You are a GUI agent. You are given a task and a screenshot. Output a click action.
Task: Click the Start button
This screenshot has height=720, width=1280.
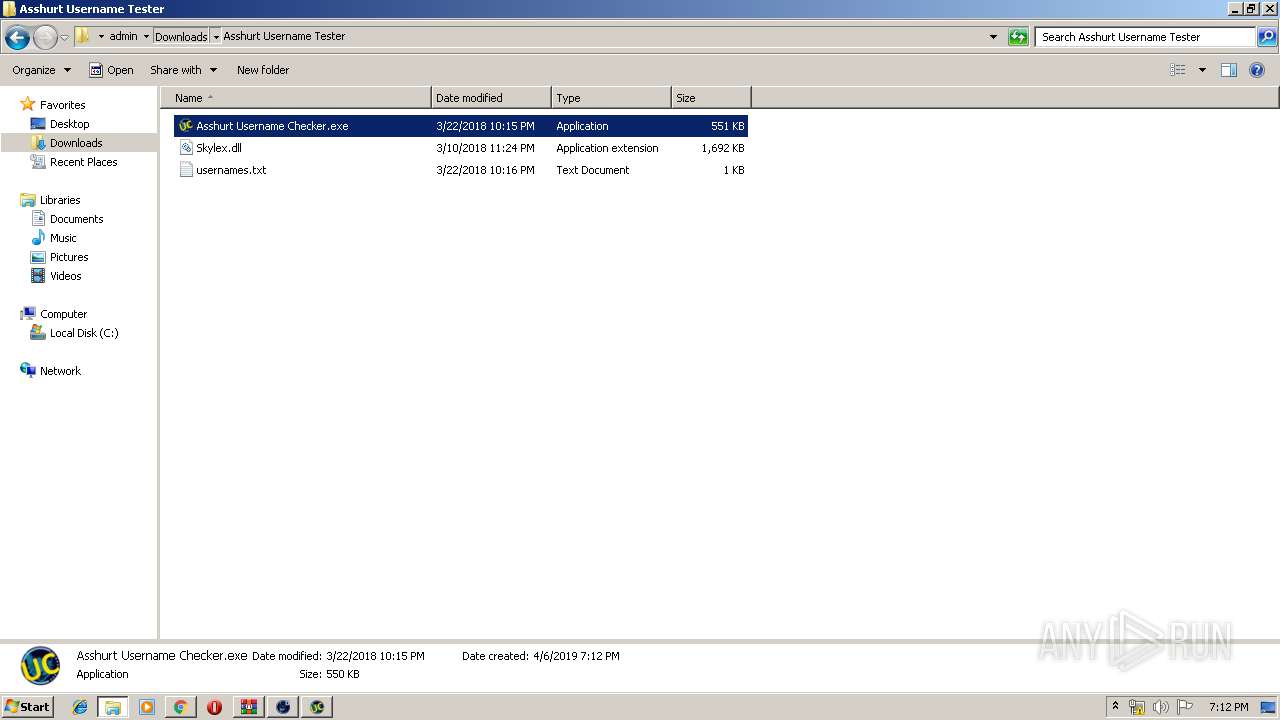click(28, 706)
